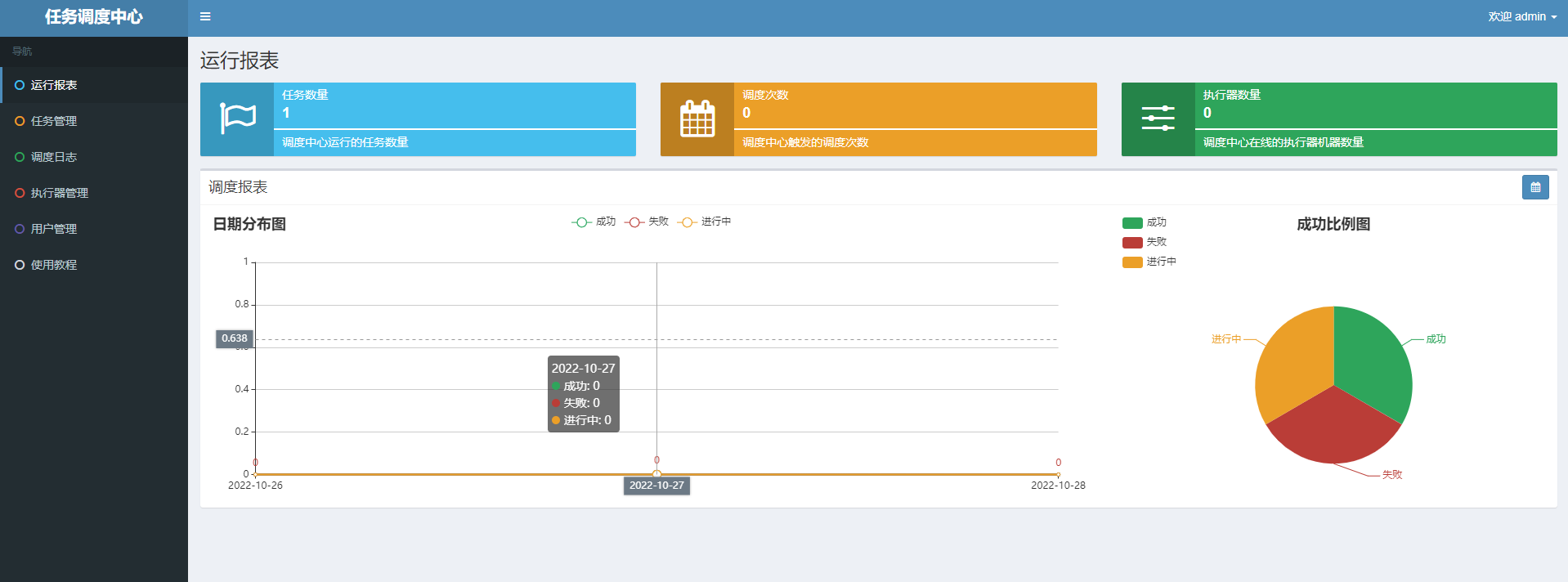Click the 任务调度中心 logo title
Screen dimensions: 1568x582
94,17
